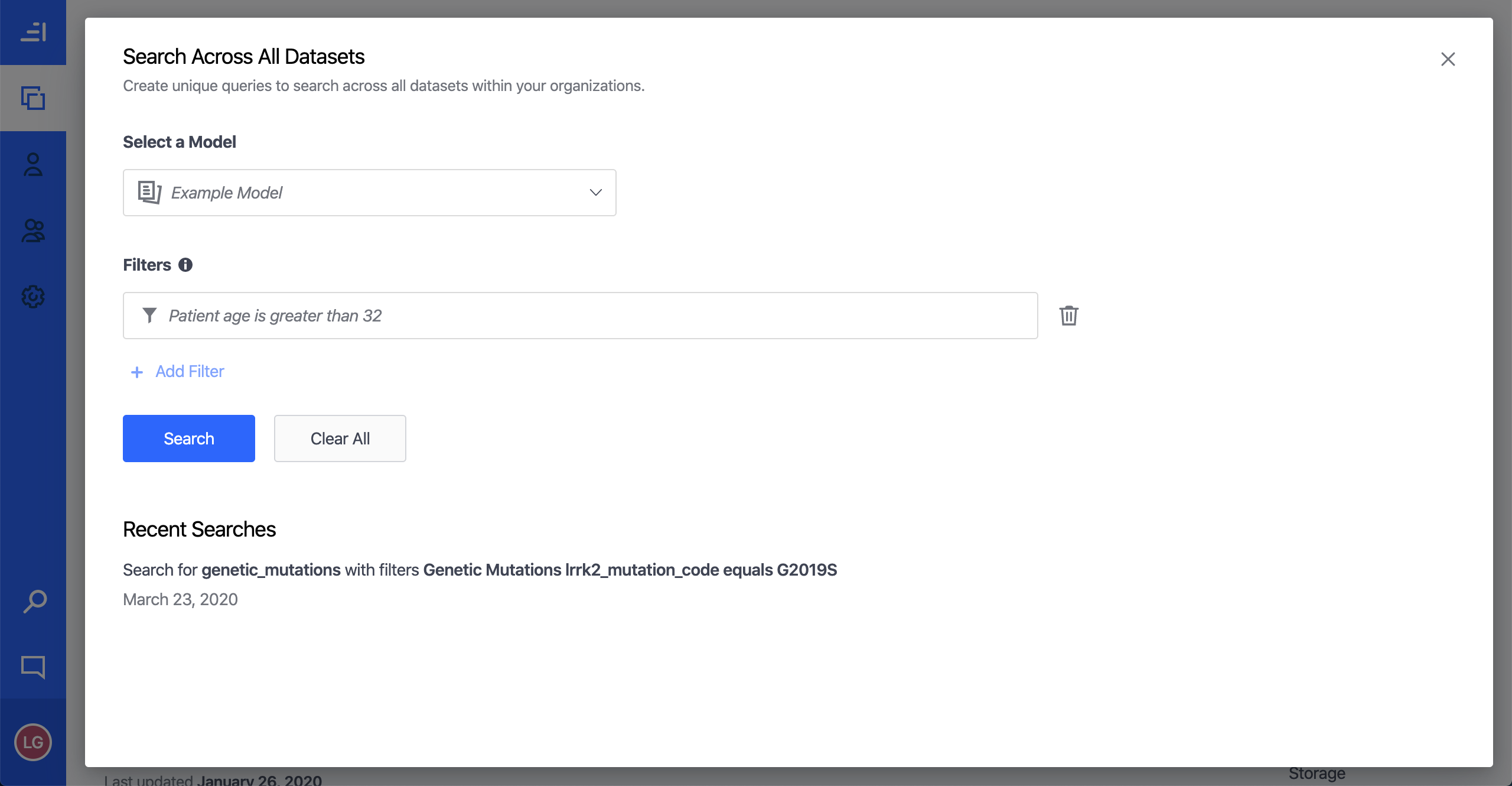Image resolution: width=1512 pixels, height=786 pixels.
Task: Open the Teams people sidebar icon
Action: click(33, 230)
